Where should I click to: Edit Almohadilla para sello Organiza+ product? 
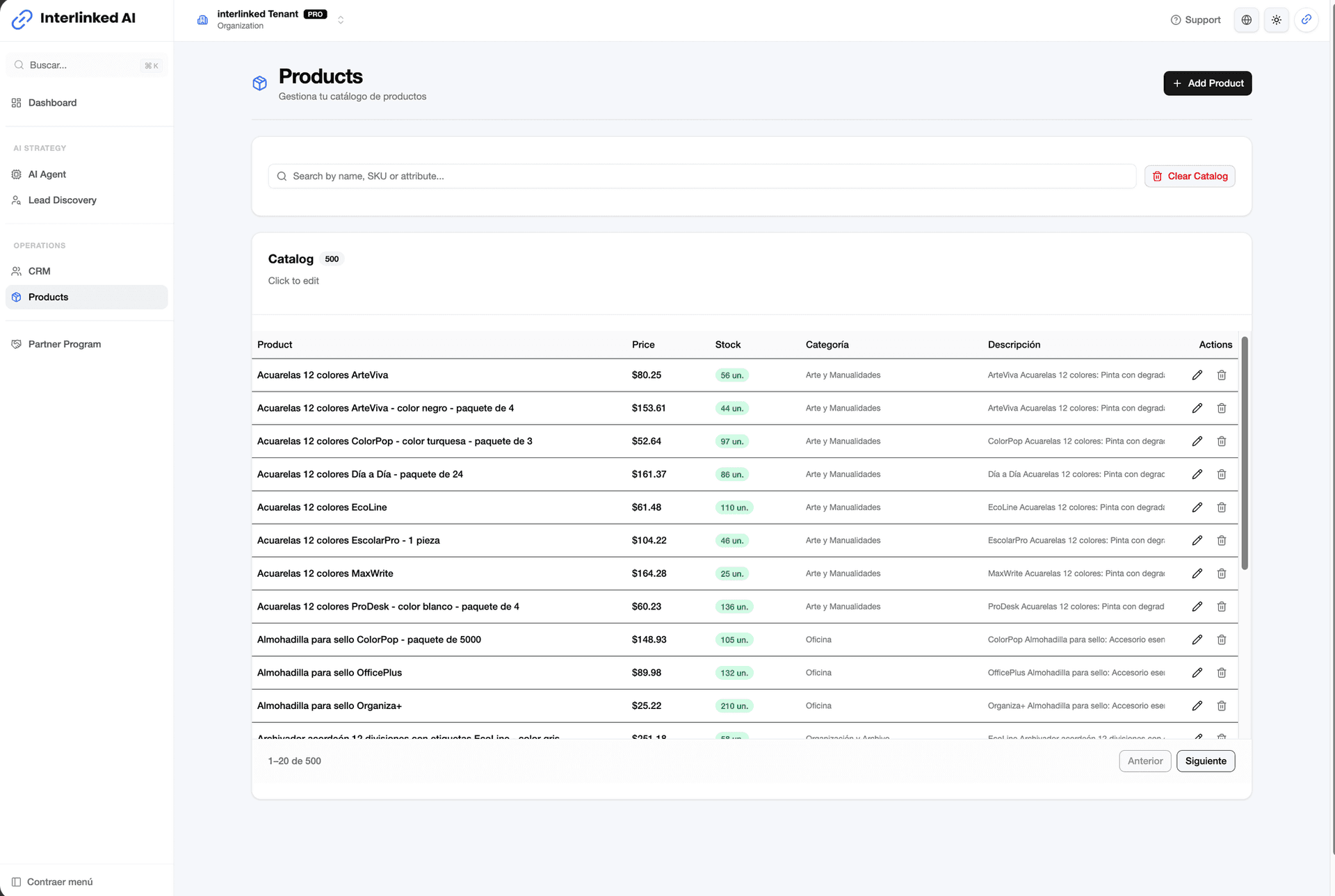coord(1197,706)
